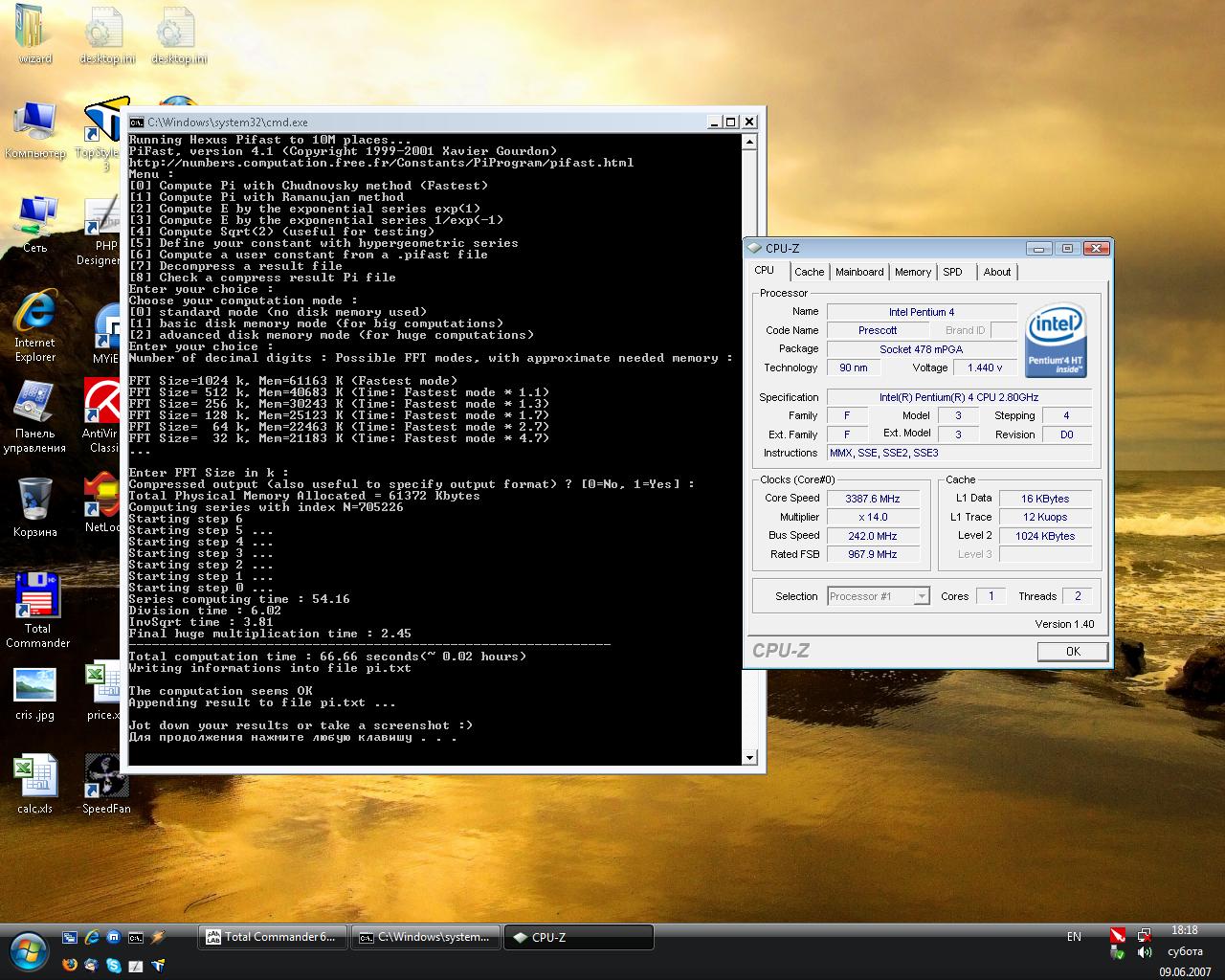
Task: Click the Bus Speed value 242.0 MHz
Action: point(872,536)
